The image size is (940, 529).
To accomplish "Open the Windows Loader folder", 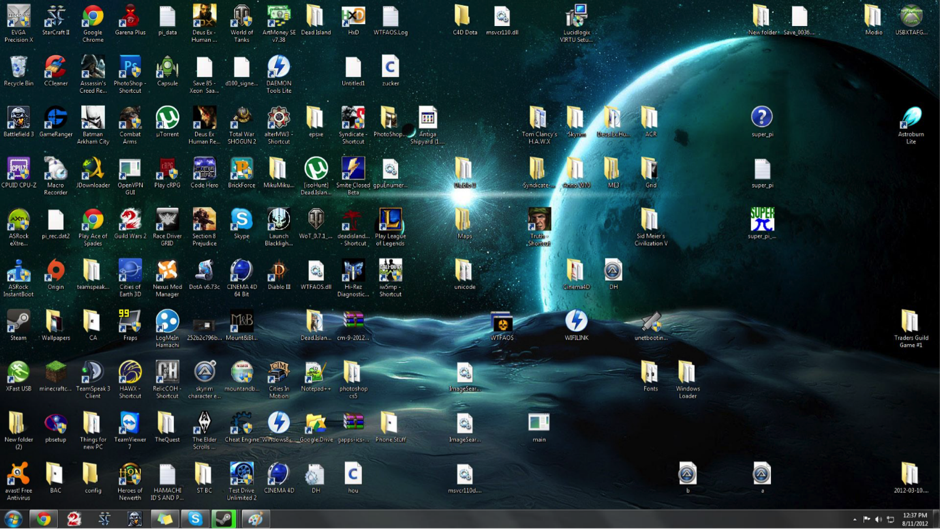I will [x=687, y=372].
